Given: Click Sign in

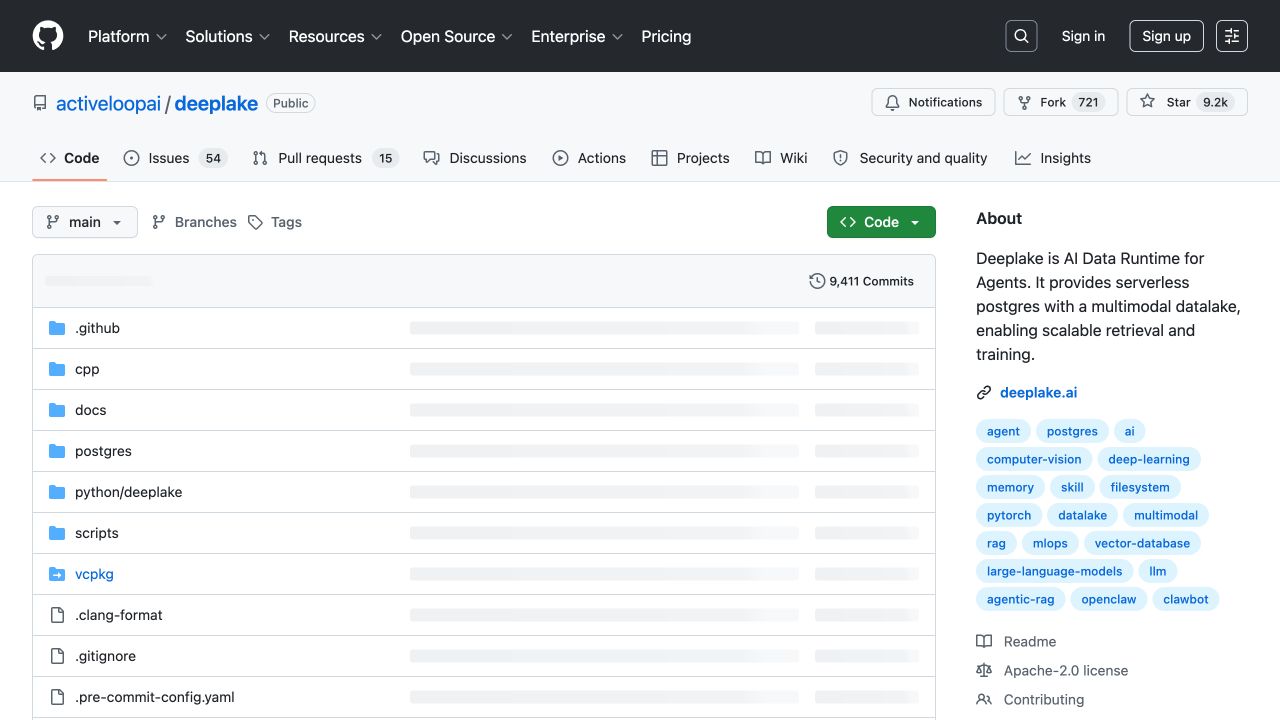Looking at the screenshot, I should tap(1083, 36).
